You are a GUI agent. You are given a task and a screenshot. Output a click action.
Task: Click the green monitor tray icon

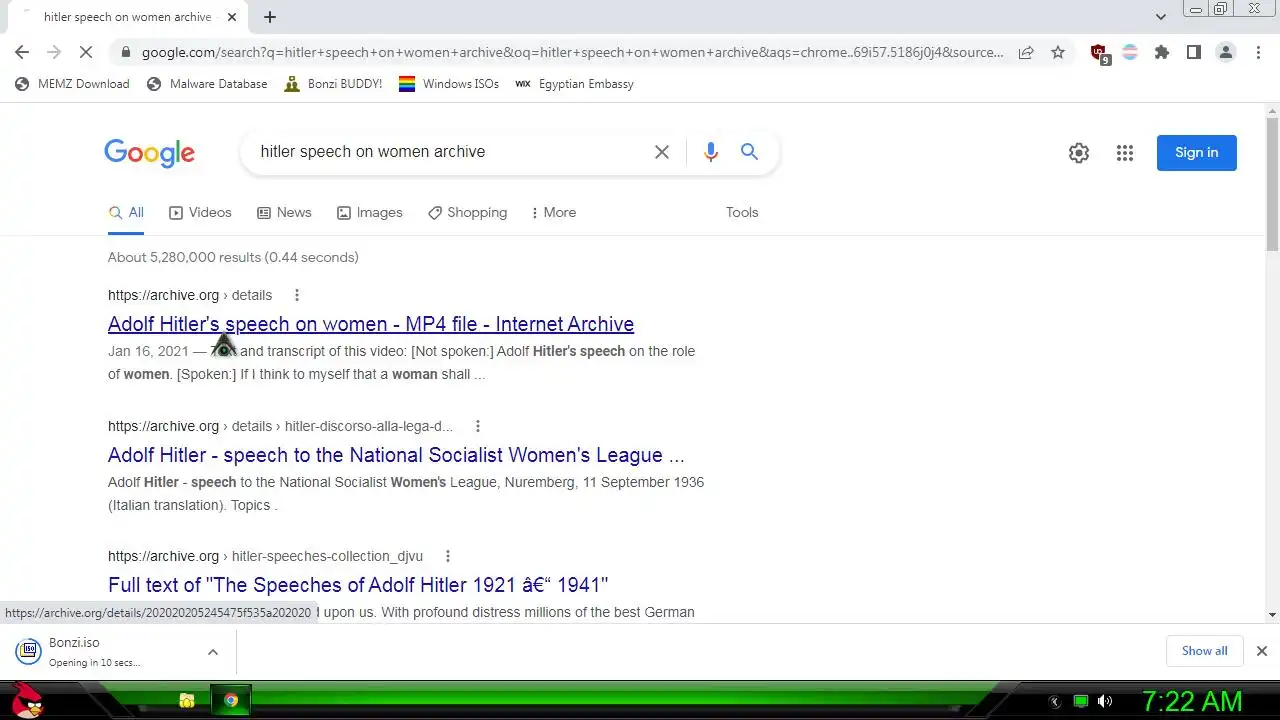click(1080, 701)
